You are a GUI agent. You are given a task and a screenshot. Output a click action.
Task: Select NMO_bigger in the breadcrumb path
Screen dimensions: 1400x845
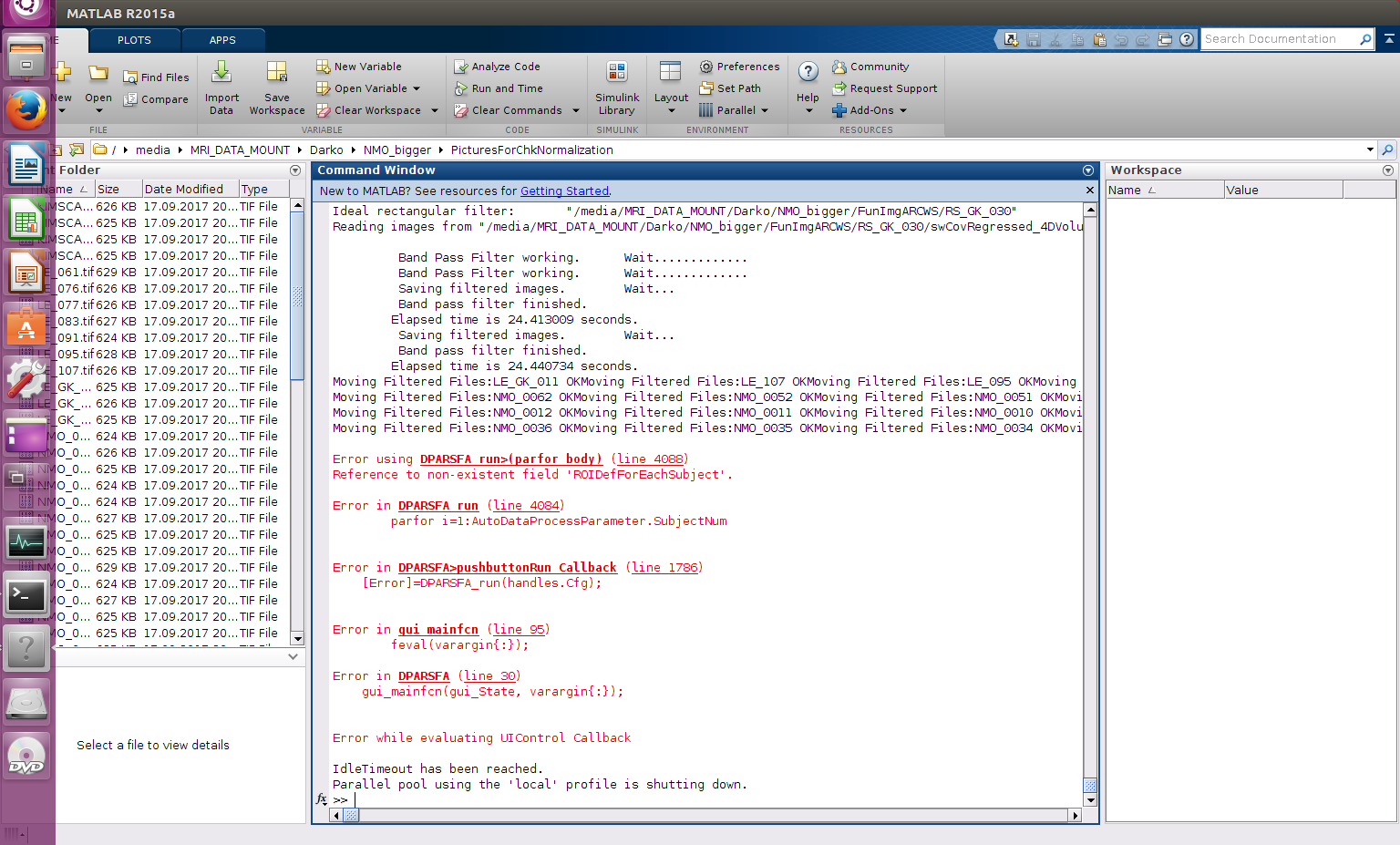click(x=397, y=149)
